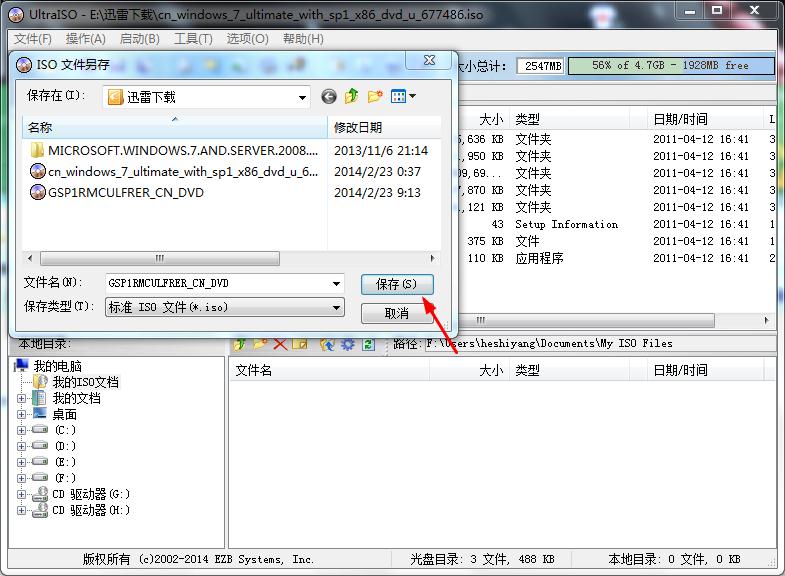Sort local files by 文件名 column
The width and height of the screenshot is (785, 576).
[x=329, y=370]
